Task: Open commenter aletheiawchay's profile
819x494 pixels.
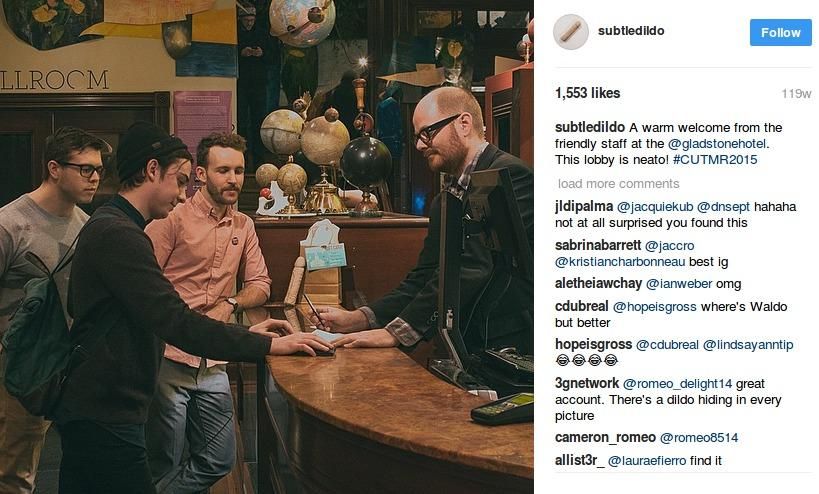Action: click(x=599, y=284)
